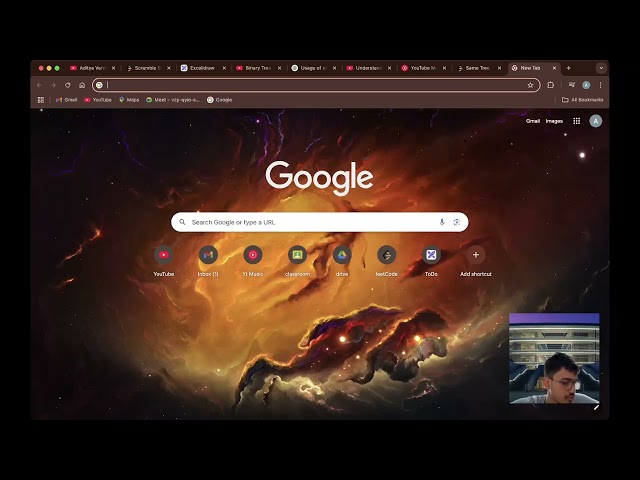The height and width of the screenshot is (480, 640).
Task: Open the Inbox (1) Gmail shortcut
Action: [x=208, y=261]
